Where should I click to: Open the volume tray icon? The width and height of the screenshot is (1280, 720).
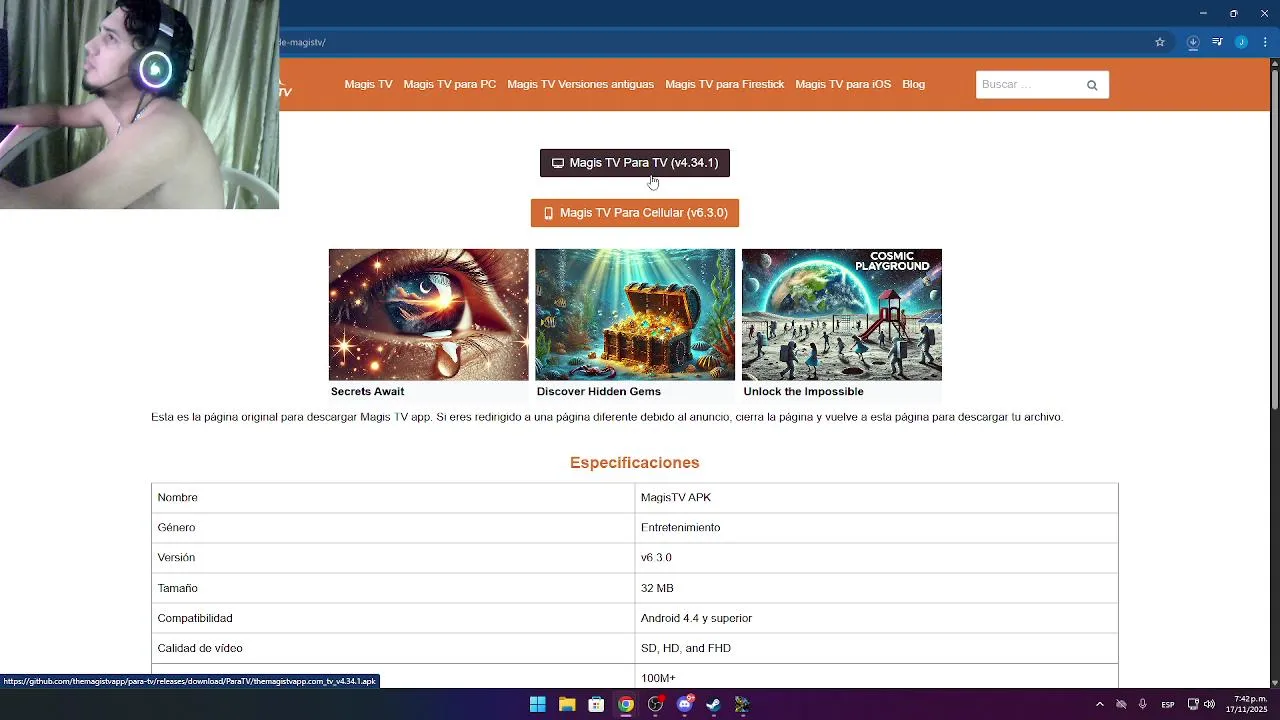[x=1209, y=704]
